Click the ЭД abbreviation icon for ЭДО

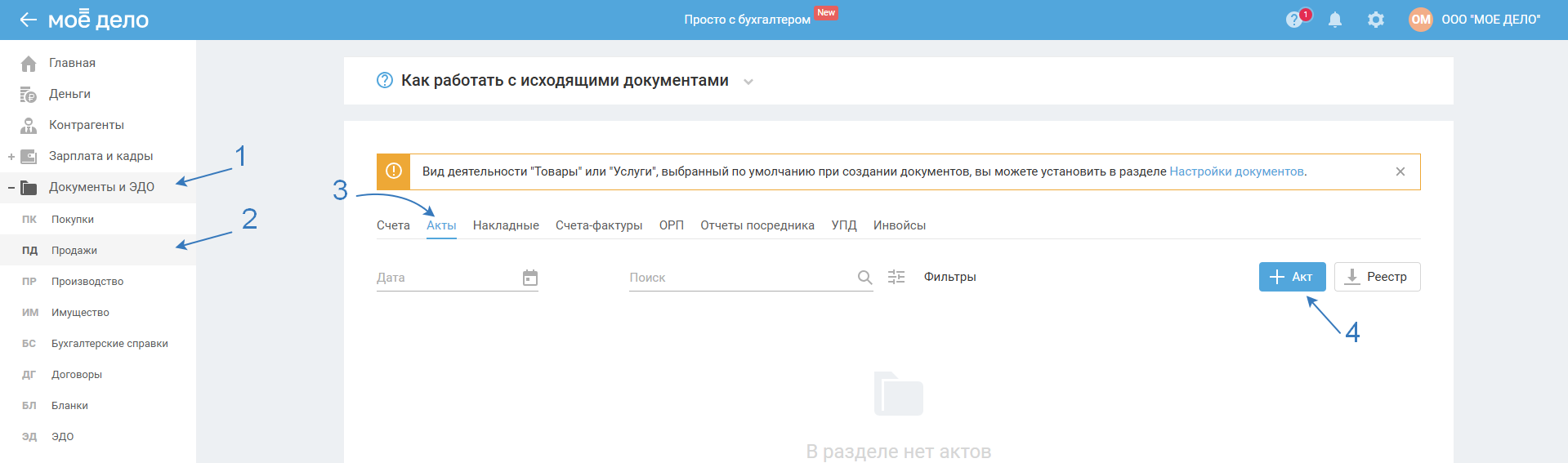coord(29,437)
